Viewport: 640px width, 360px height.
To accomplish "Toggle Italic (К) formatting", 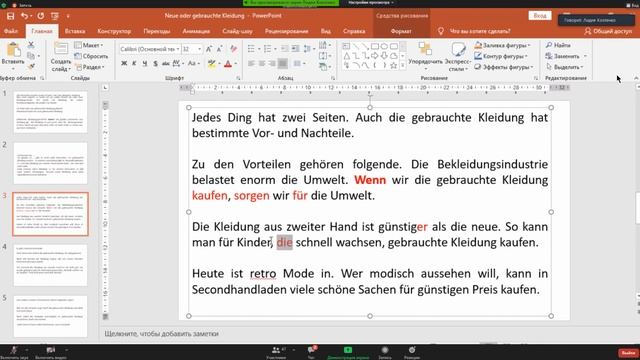I will 134,64.
